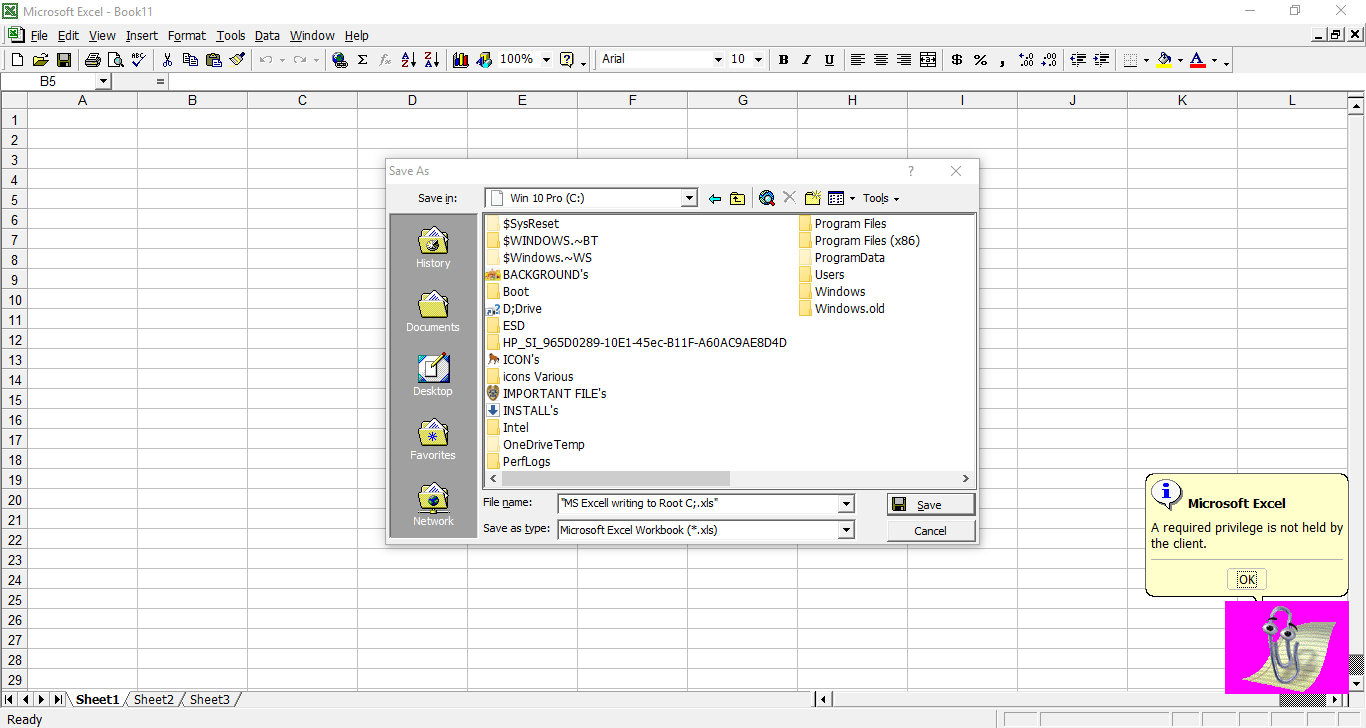Screen dimensions: 1366x728
Task: Toggle Merge and Center
Action: (927, 60)
